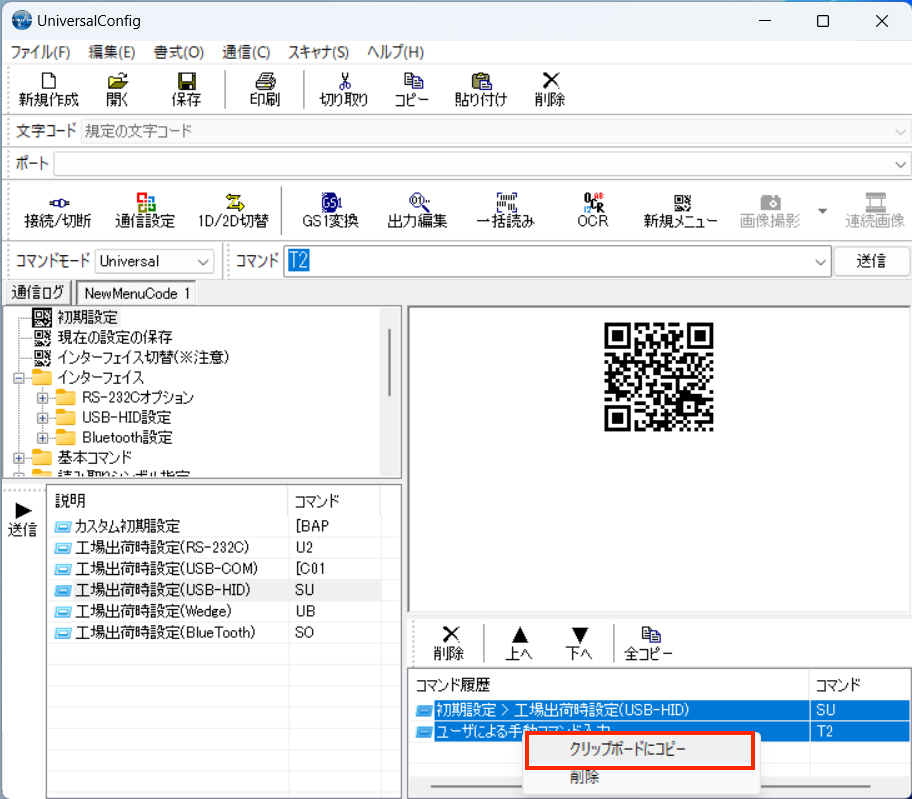Open the スキャナ(S) menu
The image size is (912, 799).
[x=318, y=52]
